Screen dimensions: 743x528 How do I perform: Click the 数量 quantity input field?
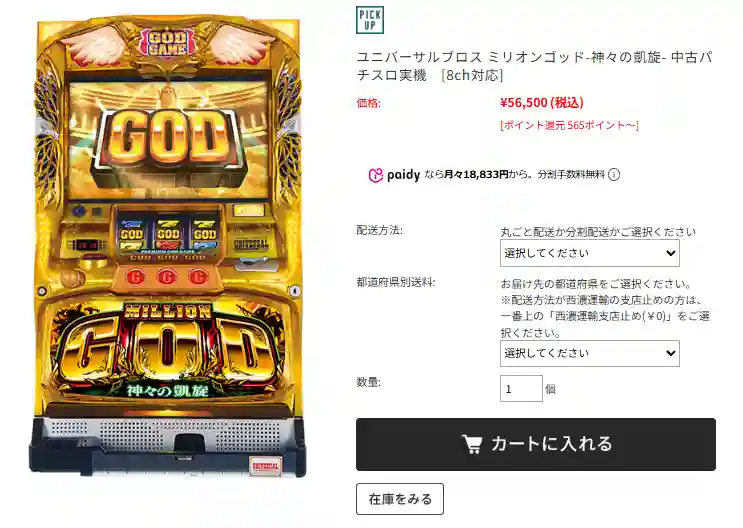point(521,389)
